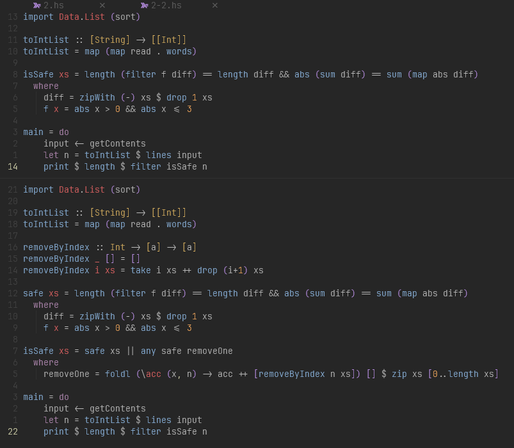Click the 'toIntList :: [String]' signature in the upper pane

click(105, 40)
